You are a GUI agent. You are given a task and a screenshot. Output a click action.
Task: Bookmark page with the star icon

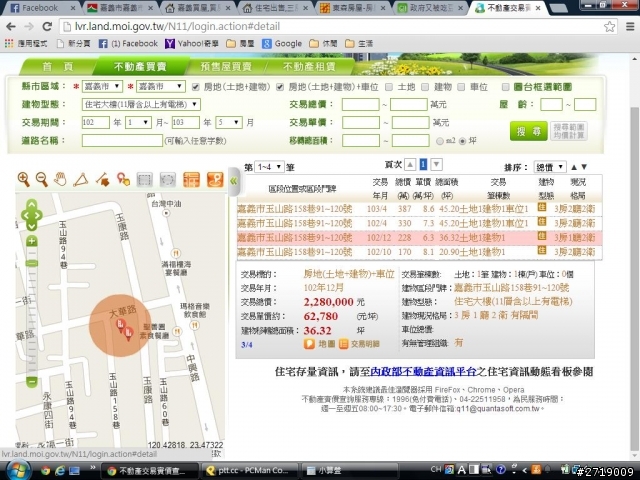click(x=609, y=27)
